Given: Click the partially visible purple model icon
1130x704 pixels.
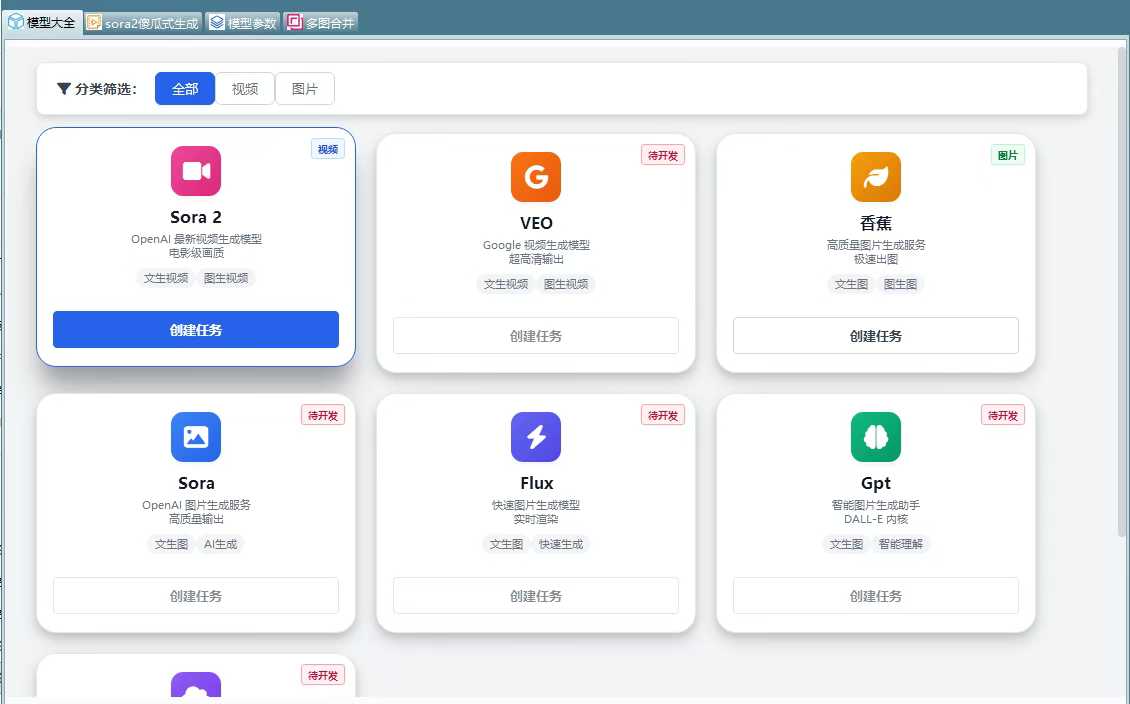Looking at the screenshot, I should pyautogui.click(x=196, y=686).
